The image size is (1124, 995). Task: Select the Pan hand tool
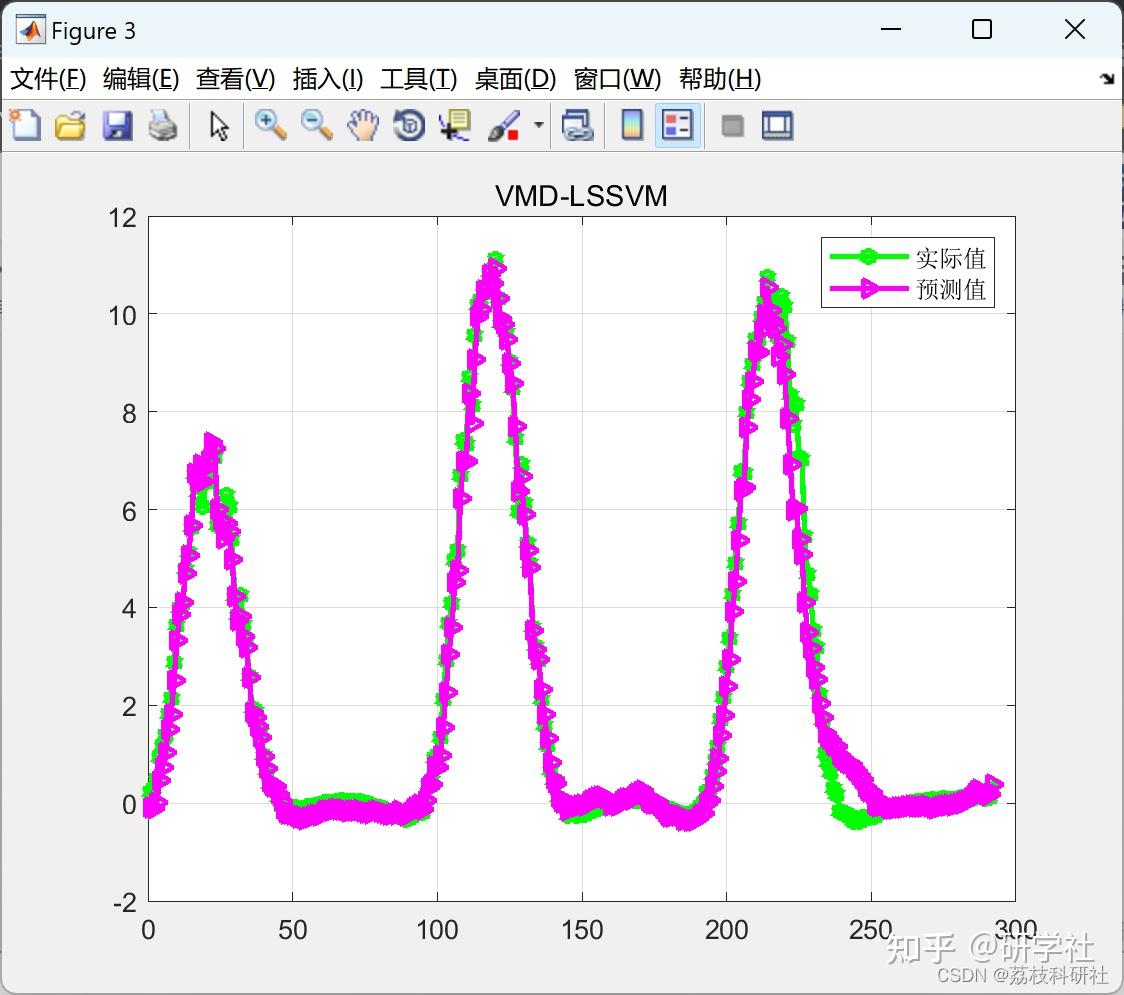[363, 125]
